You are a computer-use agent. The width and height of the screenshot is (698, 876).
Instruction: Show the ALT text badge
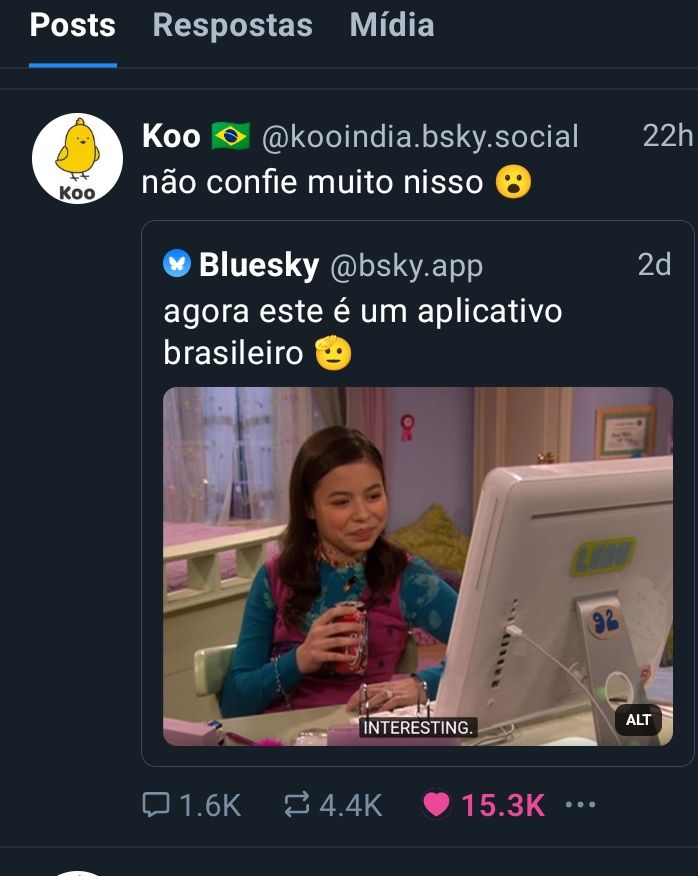638,720
